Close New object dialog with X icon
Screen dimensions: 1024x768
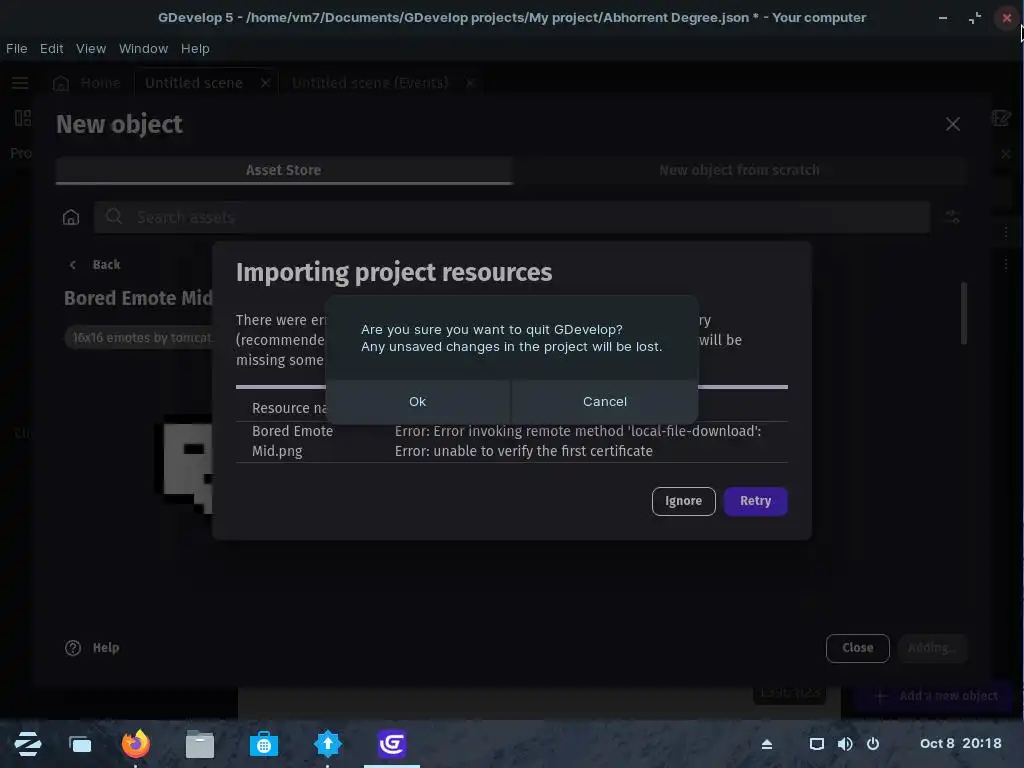(953, 124)
